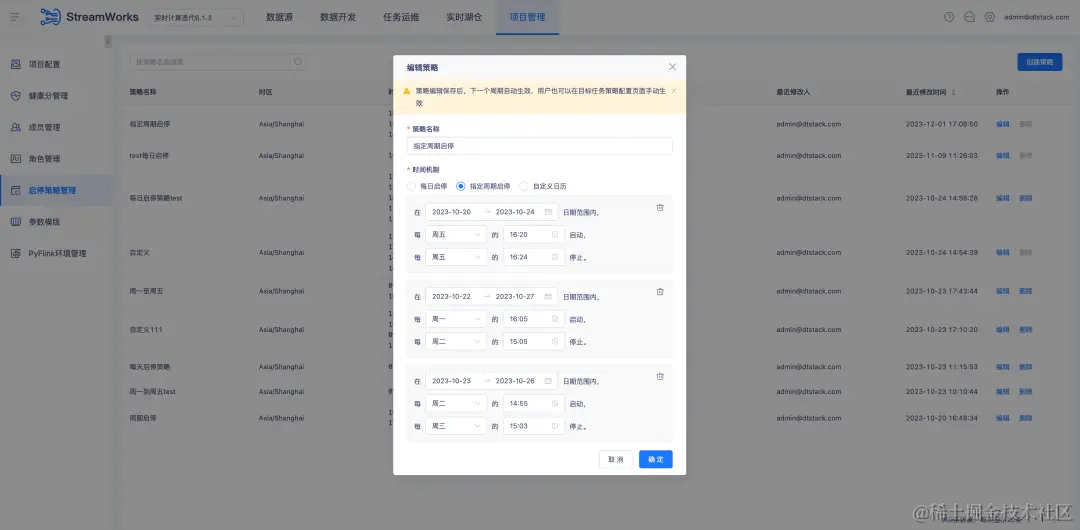Open the admin@dtstack.com account menu
The width and height of the screenshot is (1080, 530).
(x=1037, y=17)
